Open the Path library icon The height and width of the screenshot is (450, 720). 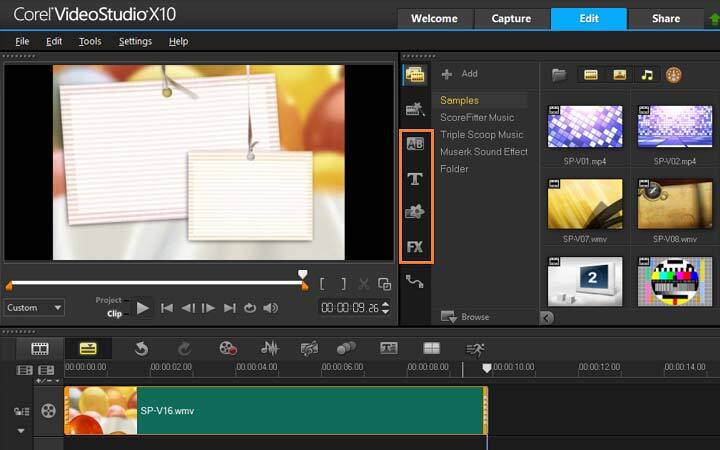[x=415, y=281]
